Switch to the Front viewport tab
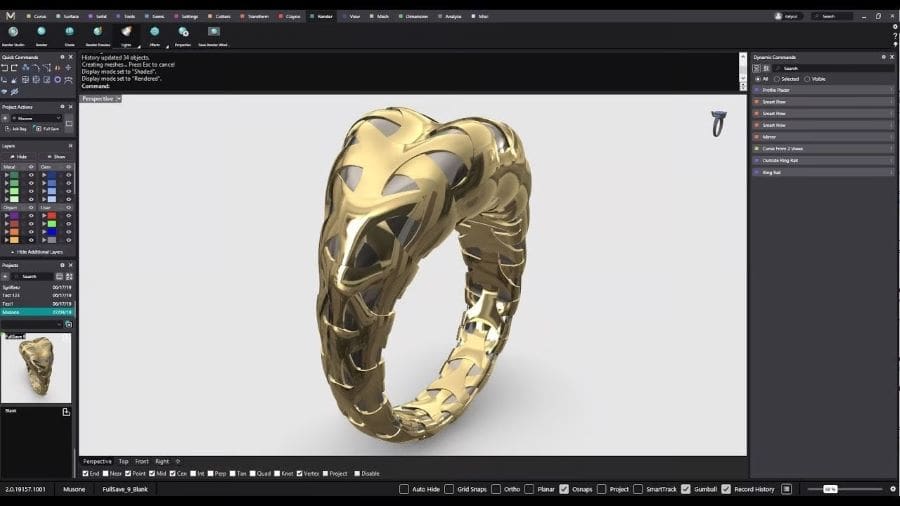The height and width of the screenshot is (506, 900). [x=142, y=461]
